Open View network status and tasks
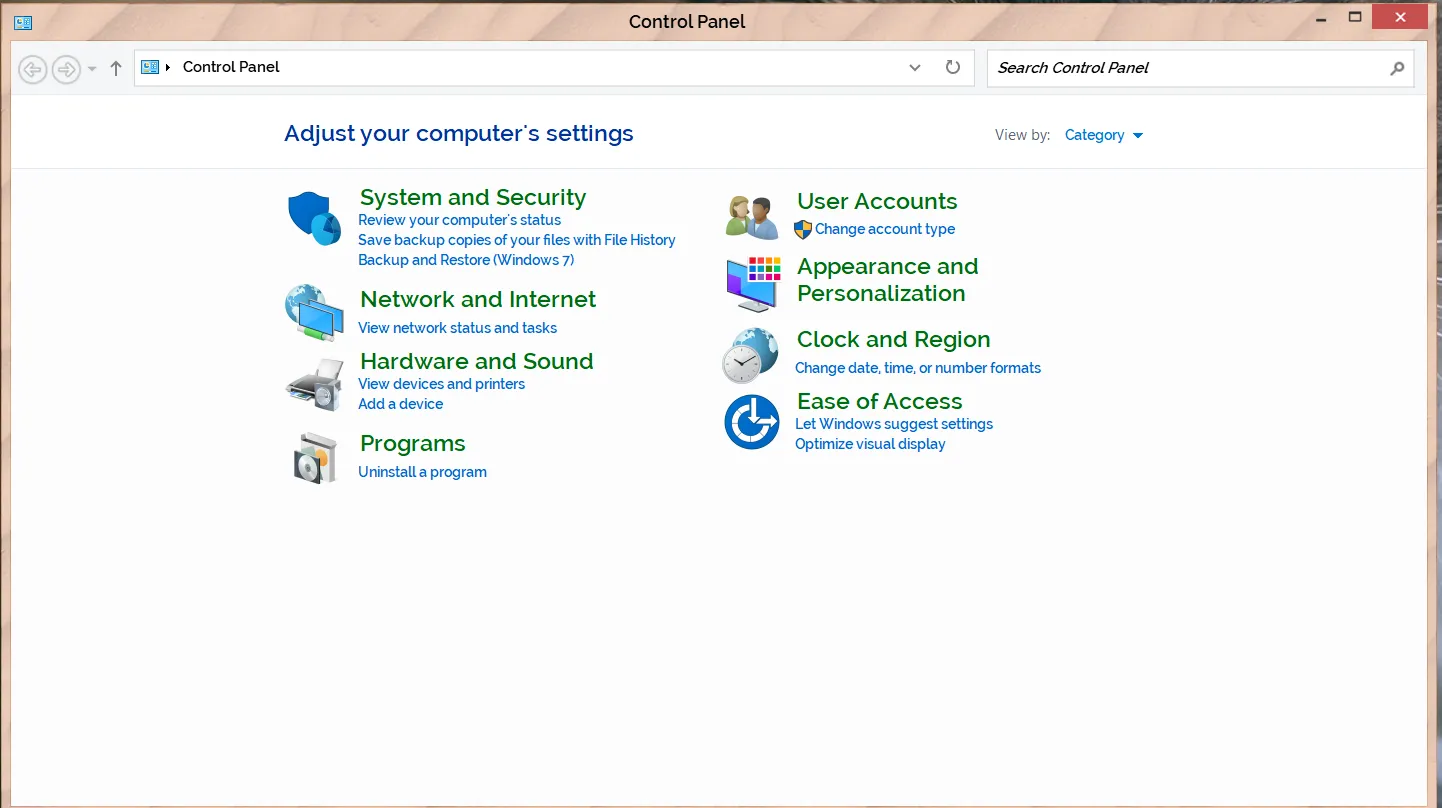This screenshot has width=1442, height=808. point(457,328)
